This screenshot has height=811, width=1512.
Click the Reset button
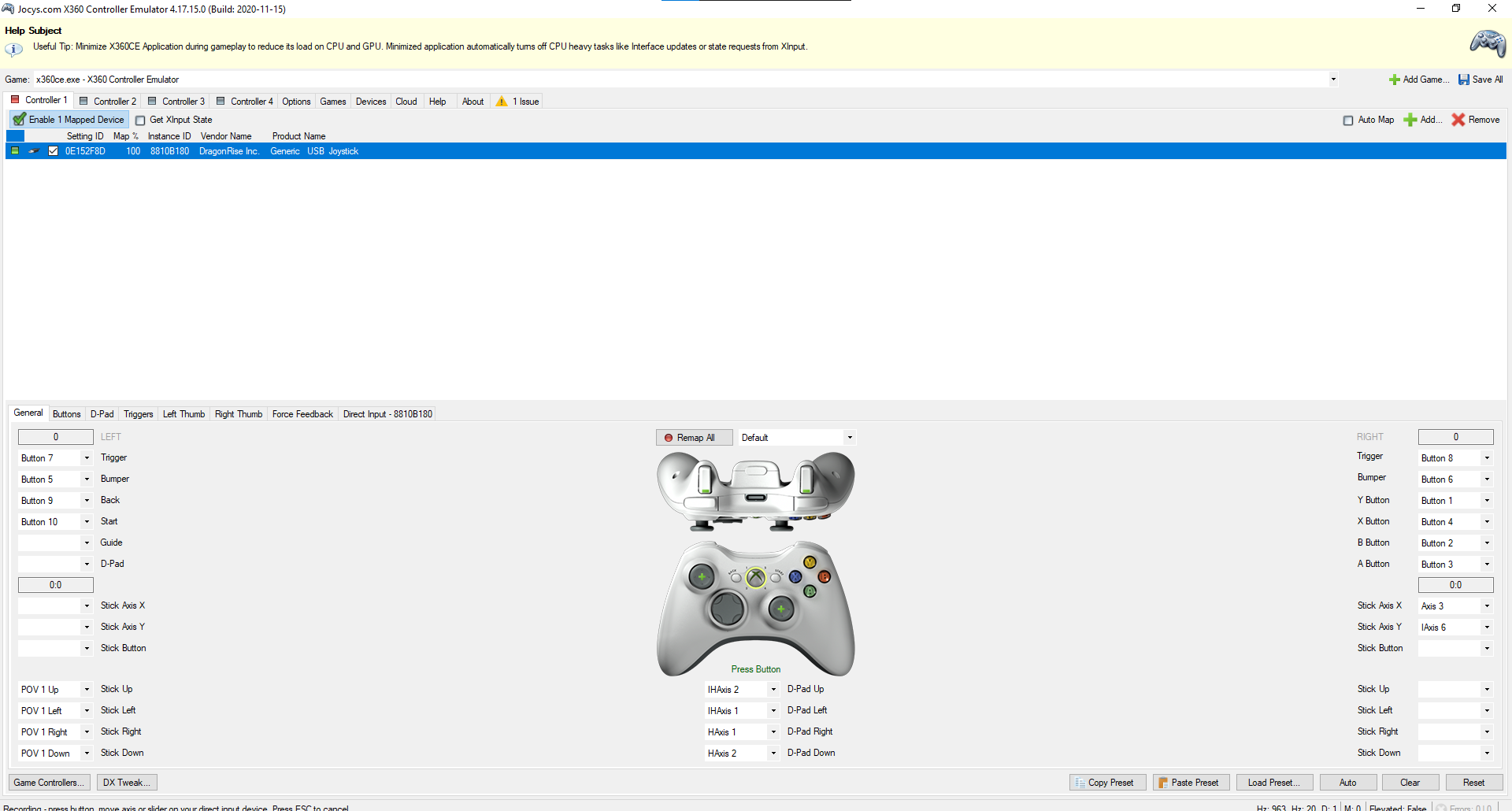click(1474, 783)
